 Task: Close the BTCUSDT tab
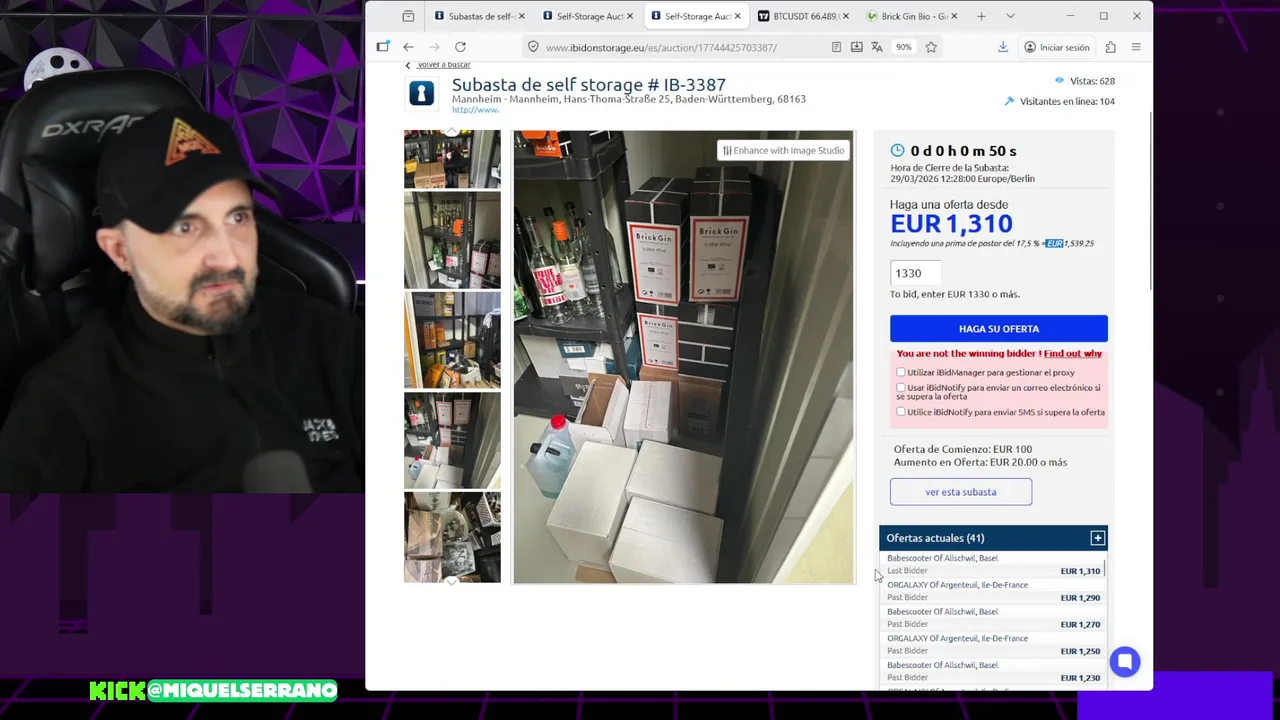click(x=845, y=16)
